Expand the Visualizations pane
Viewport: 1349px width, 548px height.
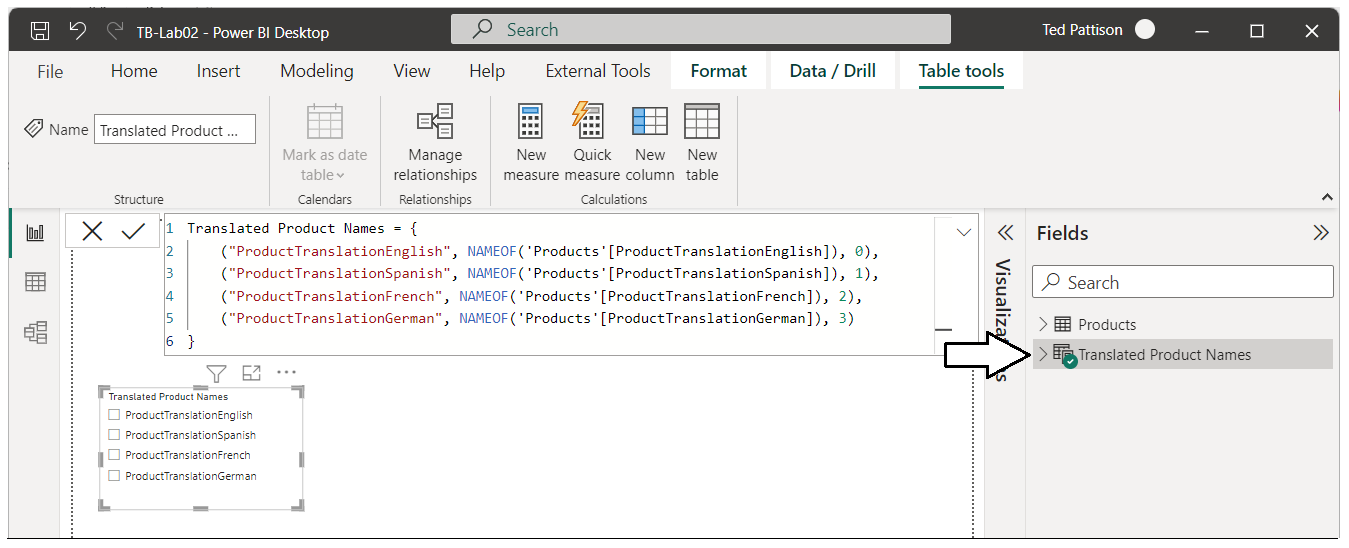point(1005,233)
